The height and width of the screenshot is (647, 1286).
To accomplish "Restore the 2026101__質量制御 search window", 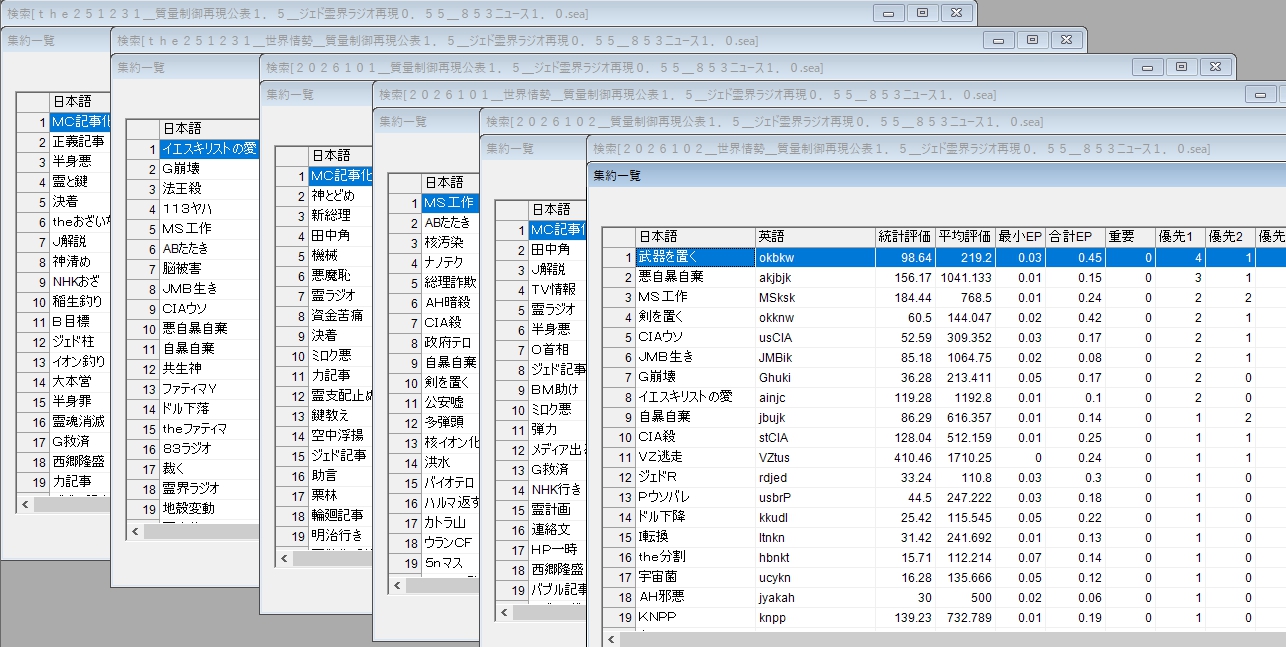I will [1182, 67].
